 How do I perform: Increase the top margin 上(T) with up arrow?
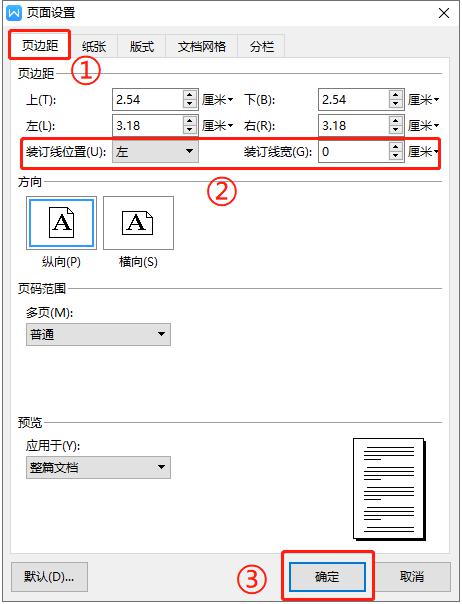[x=189, y=95]
